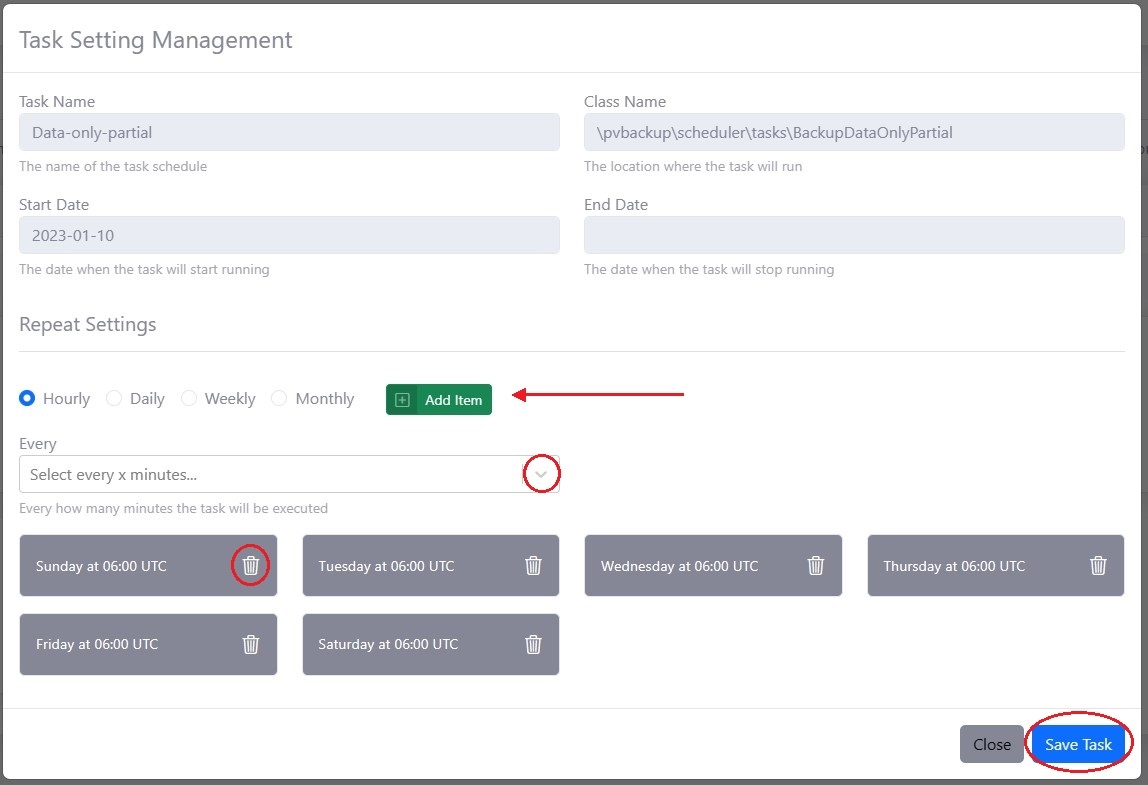Remove the Wednesday at 06:00 UTC schedule
The height and width of the screenshot is (785, 1148).
pos(816,566)
